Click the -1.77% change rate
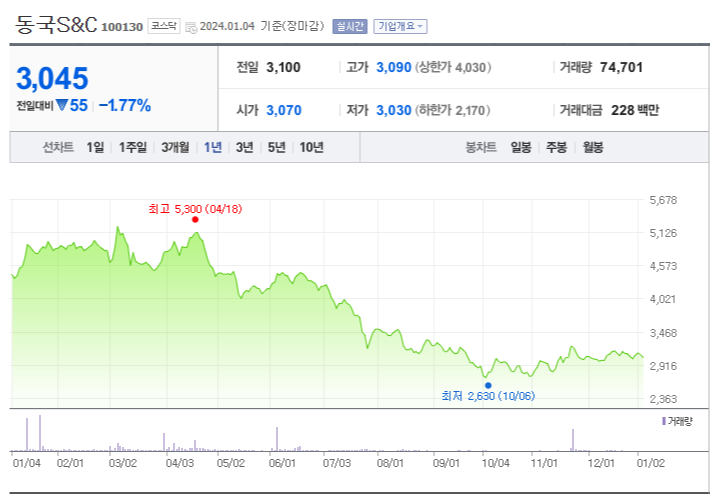Viewport: 710px width, 494px height. 125,106
